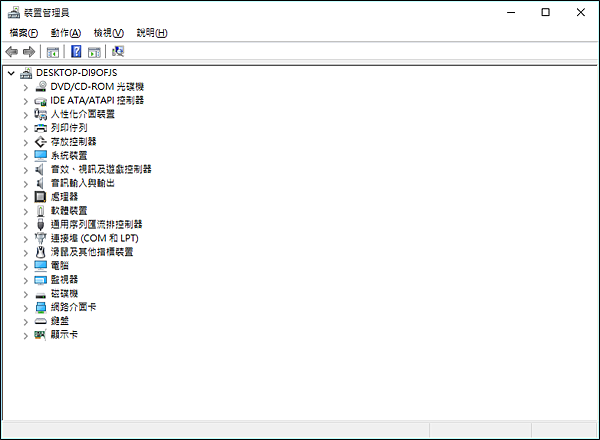
Task: Expand the 處理器 category
Action: (x=26, y=198)
